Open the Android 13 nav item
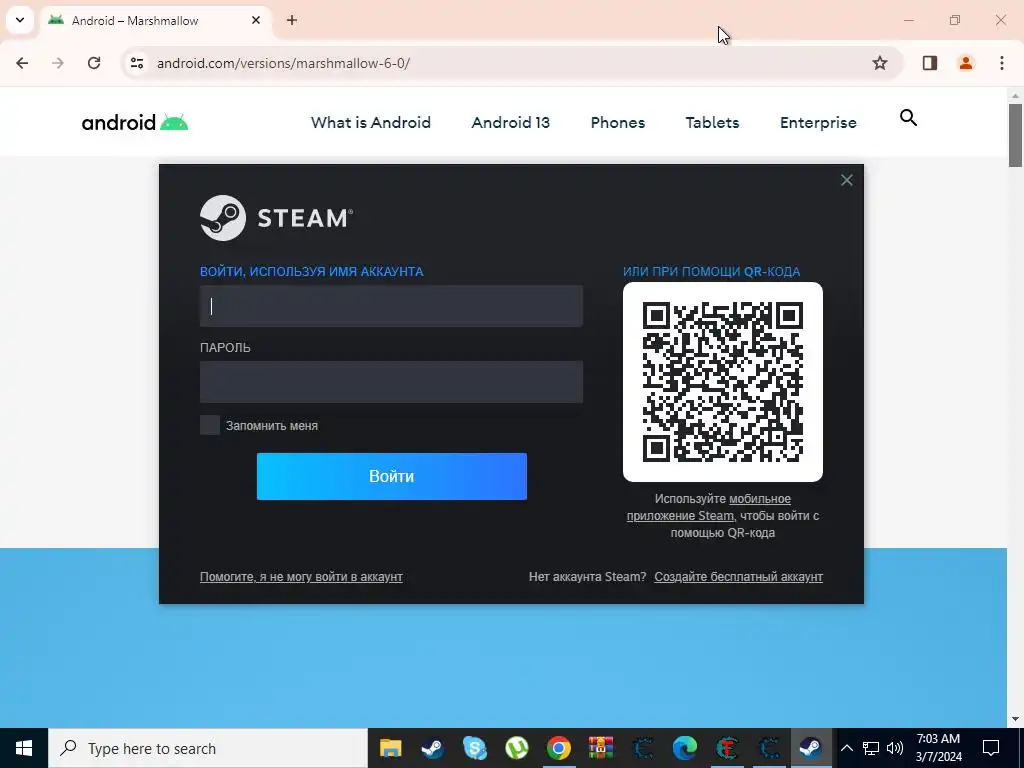Screen dimensions: 1024x768 point(511,122)
